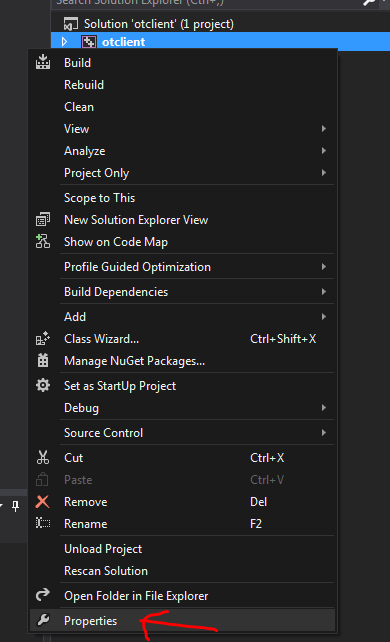390x642 pixels.
Task: Select Scope to This
Action: point(183,198)
